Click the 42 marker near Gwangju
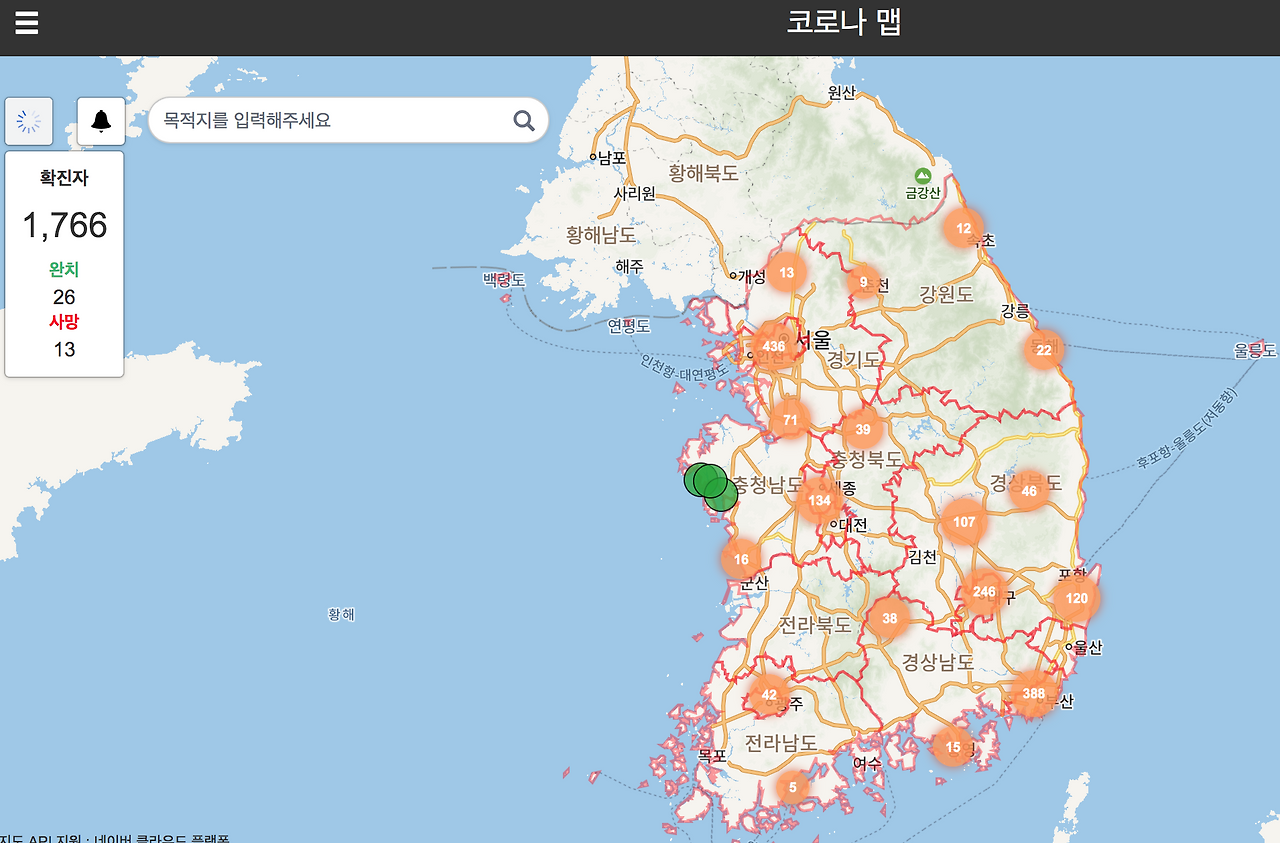Screen dimensions: 1280x843 (x=769, y=692)
